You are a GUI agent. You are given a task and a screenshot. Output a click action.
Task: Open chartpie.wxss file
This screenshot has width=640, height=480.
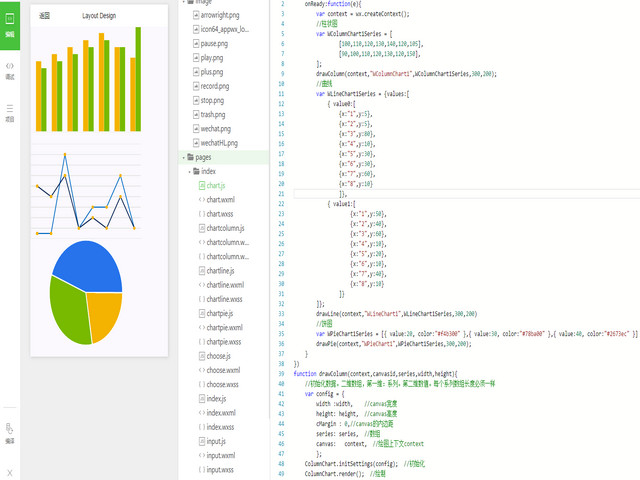pyautogui.click(x=220, y=342)
